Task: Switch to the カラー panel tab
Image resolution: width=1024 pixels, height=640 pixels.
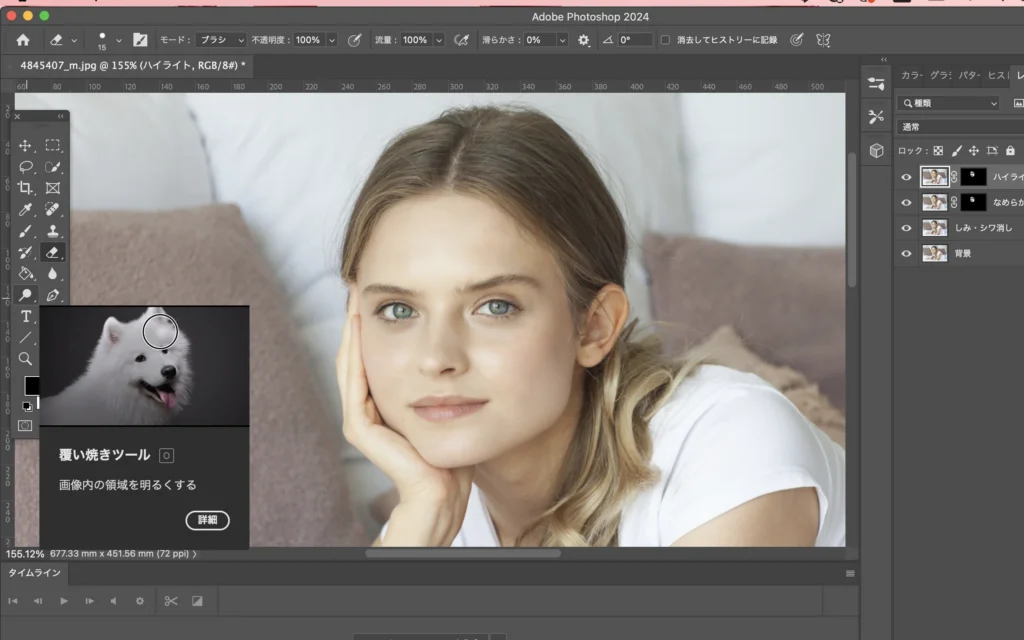Action: coord(911,76)
